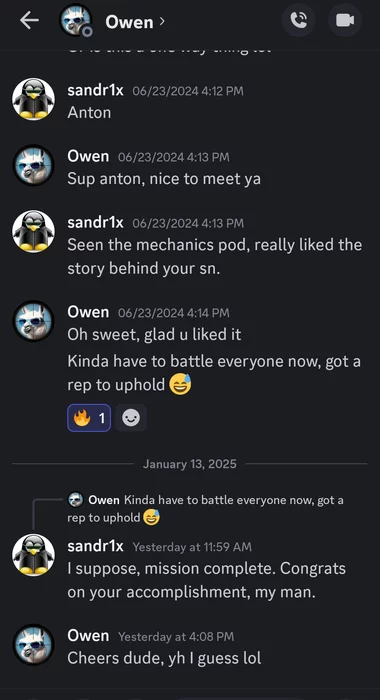Viewport: 380px width, 700px height.
Task: Tap Owen's avatar beside 'Sup anton' message
Action: 33,165
